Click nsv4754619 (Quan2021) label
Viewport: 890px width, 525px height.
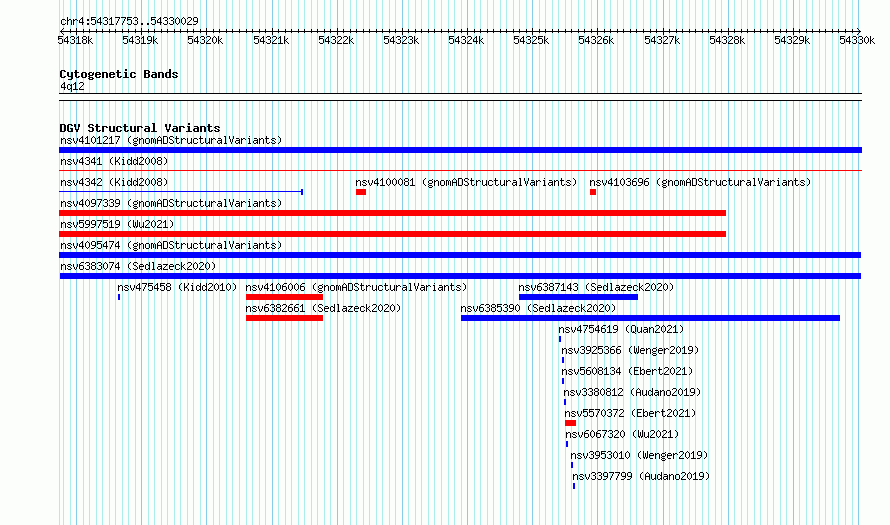(621, 329)
